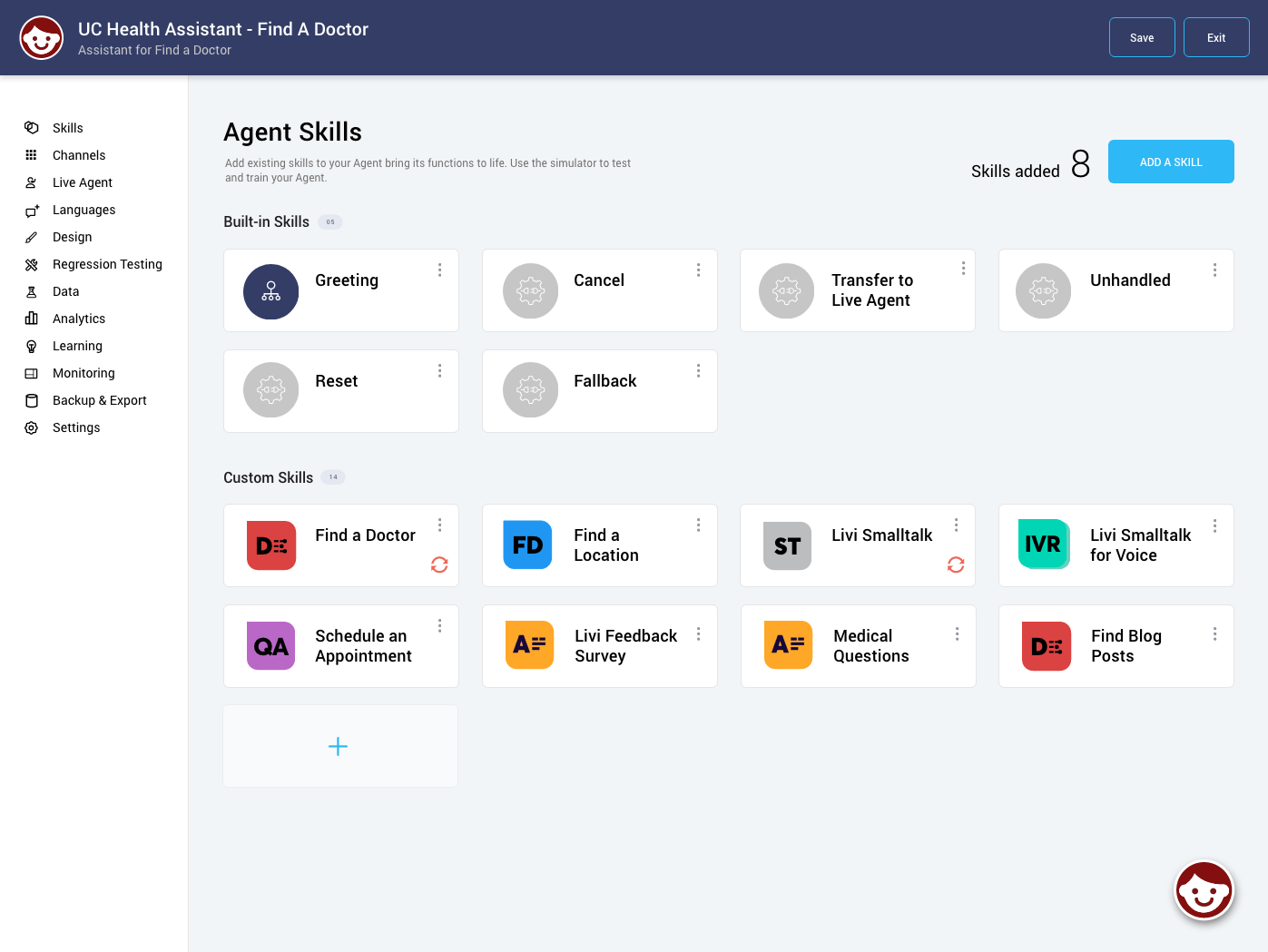
Task: Open the chatbot avatar in the corner
Action: 1204,890
